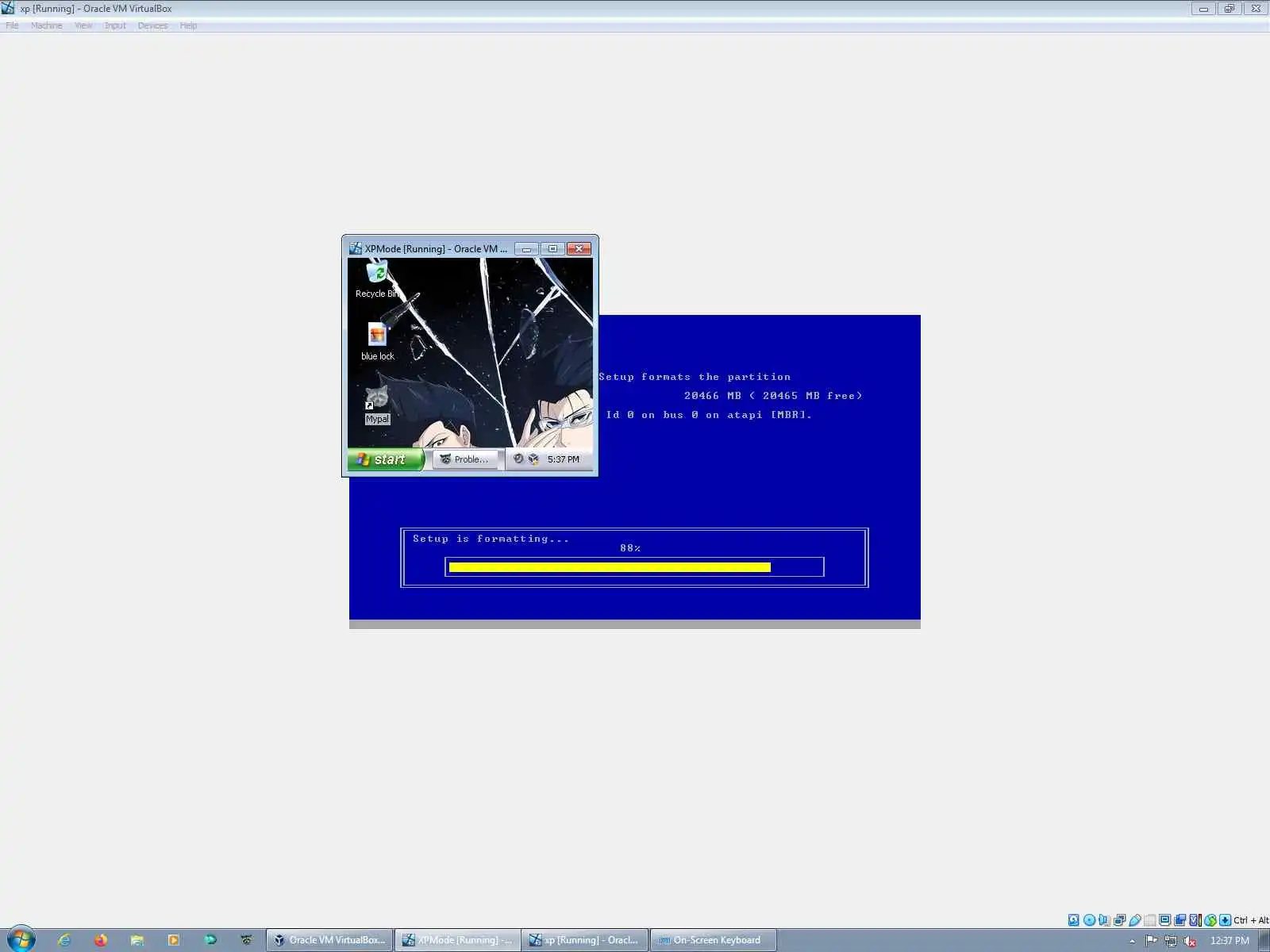Click the '88%' progress value
The width and height of the screenshot is (1270, 952).
[x=630, y=548]
